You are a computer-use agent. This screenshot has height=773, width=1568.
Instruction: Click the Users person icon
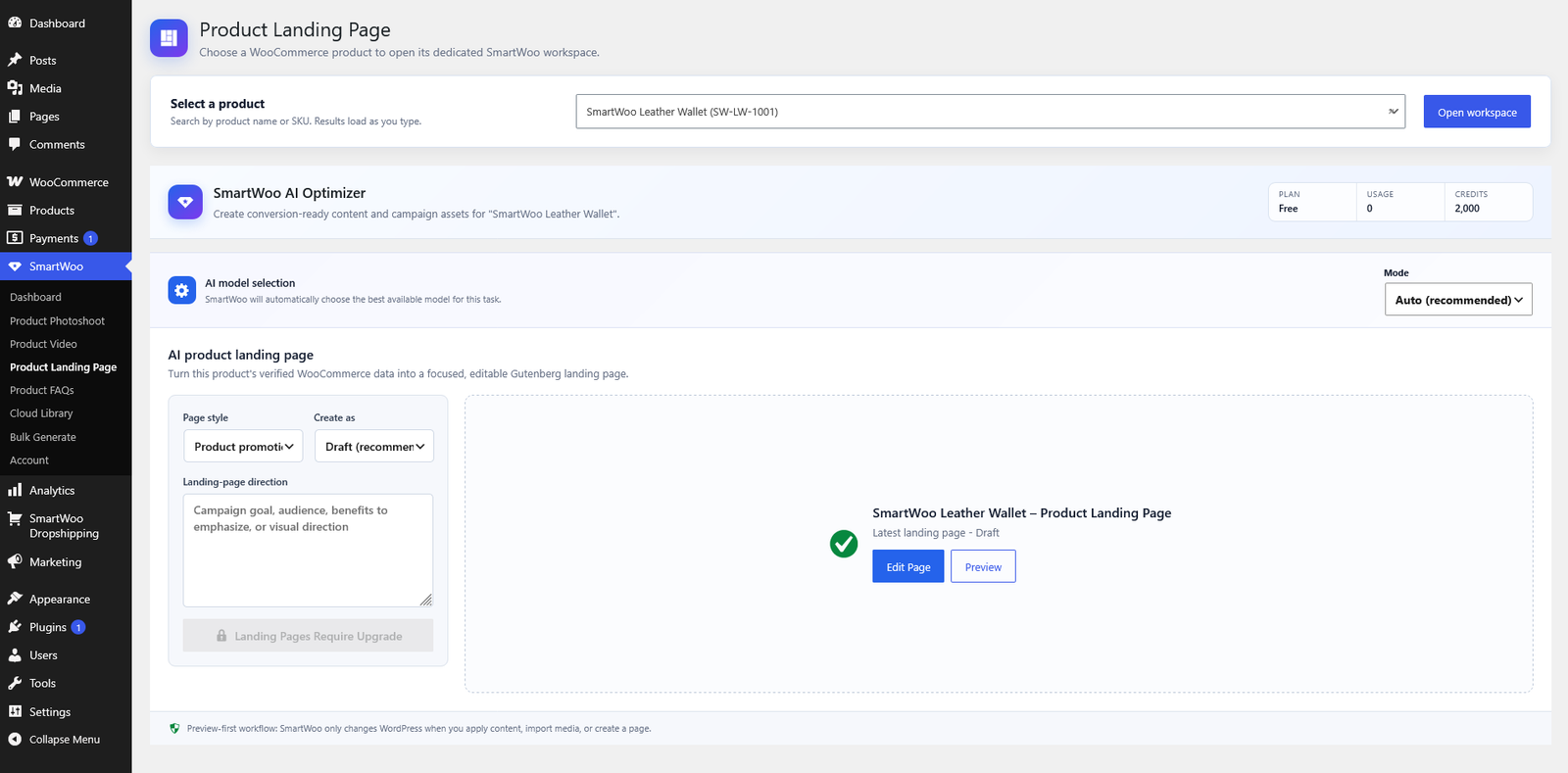click(15, 655)
